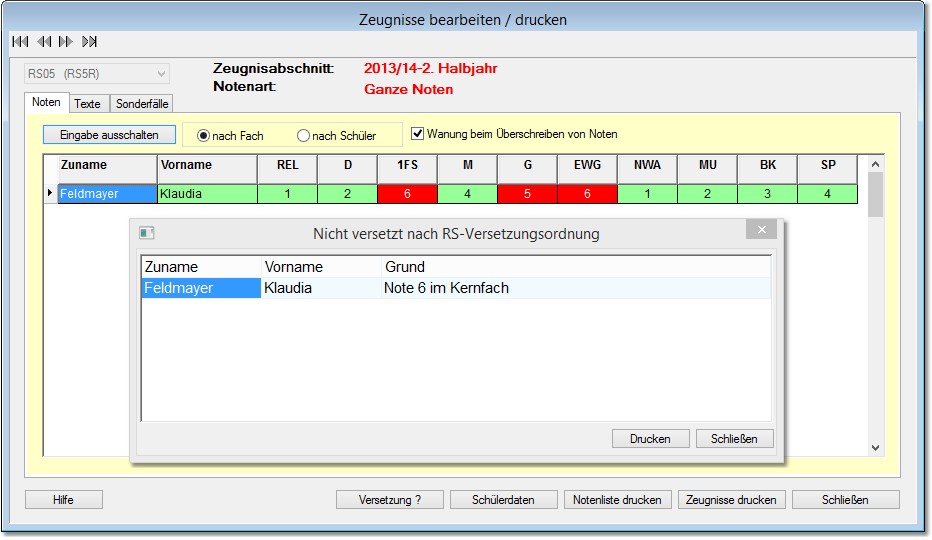
Task: Click the 'Versetzung ?' button
Action: pos(389,500)
